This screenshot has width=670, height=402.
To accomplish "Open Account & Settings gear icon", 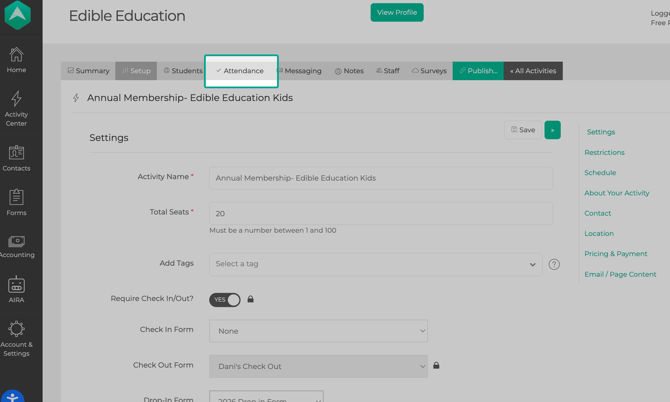I will click(17, 338).
